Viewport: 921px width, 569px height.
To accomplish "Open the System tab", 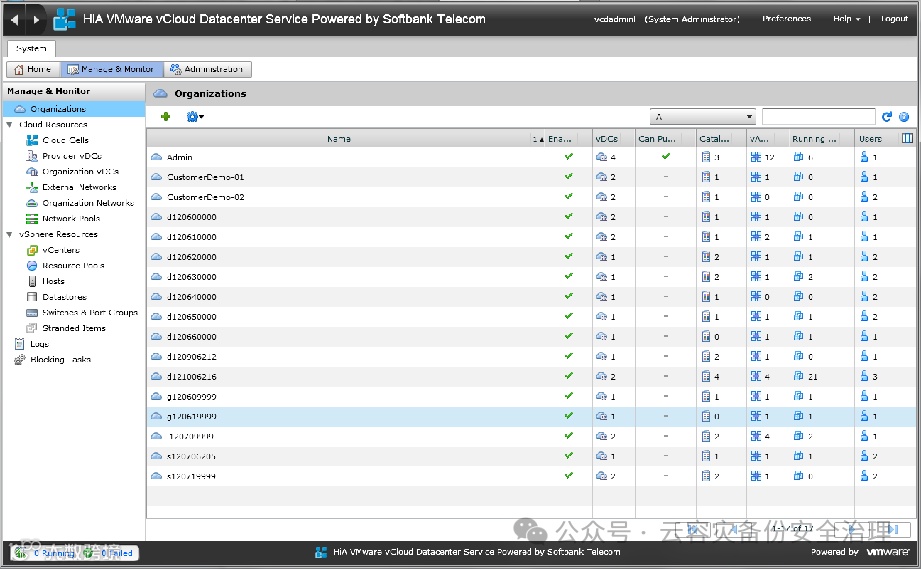I will click(x=31, y=48).
